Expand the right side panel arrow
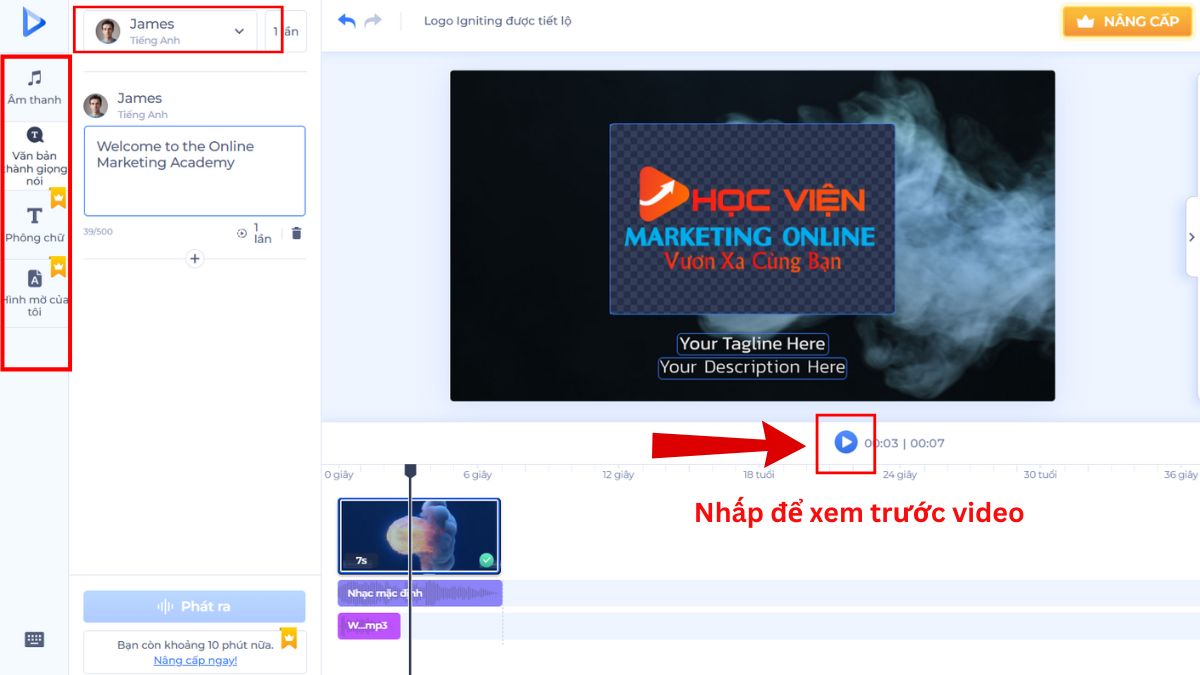 [1192, 237]
